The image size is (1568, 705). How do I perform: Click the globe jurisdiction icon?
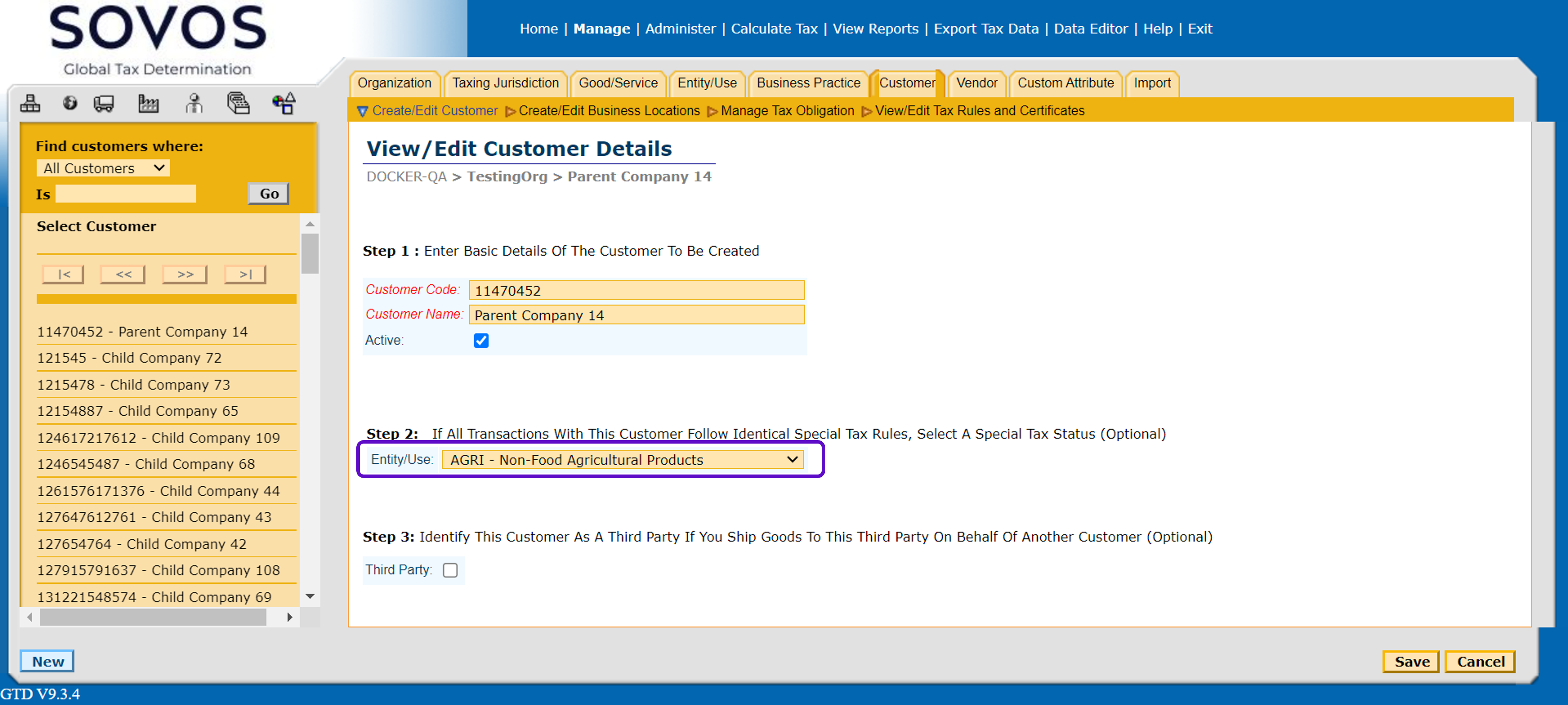tap(70, 103)
